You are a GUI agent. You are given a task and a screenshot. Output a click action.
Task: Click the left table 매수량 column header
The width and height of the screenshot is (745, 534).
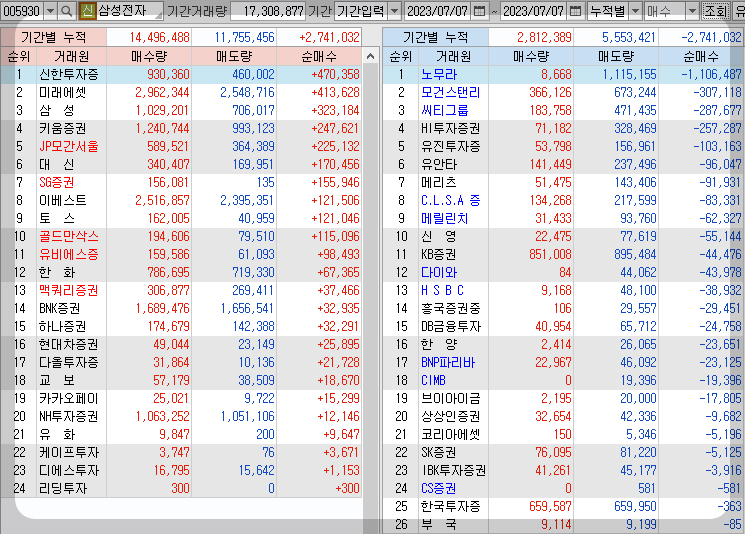tap(149, 57)
